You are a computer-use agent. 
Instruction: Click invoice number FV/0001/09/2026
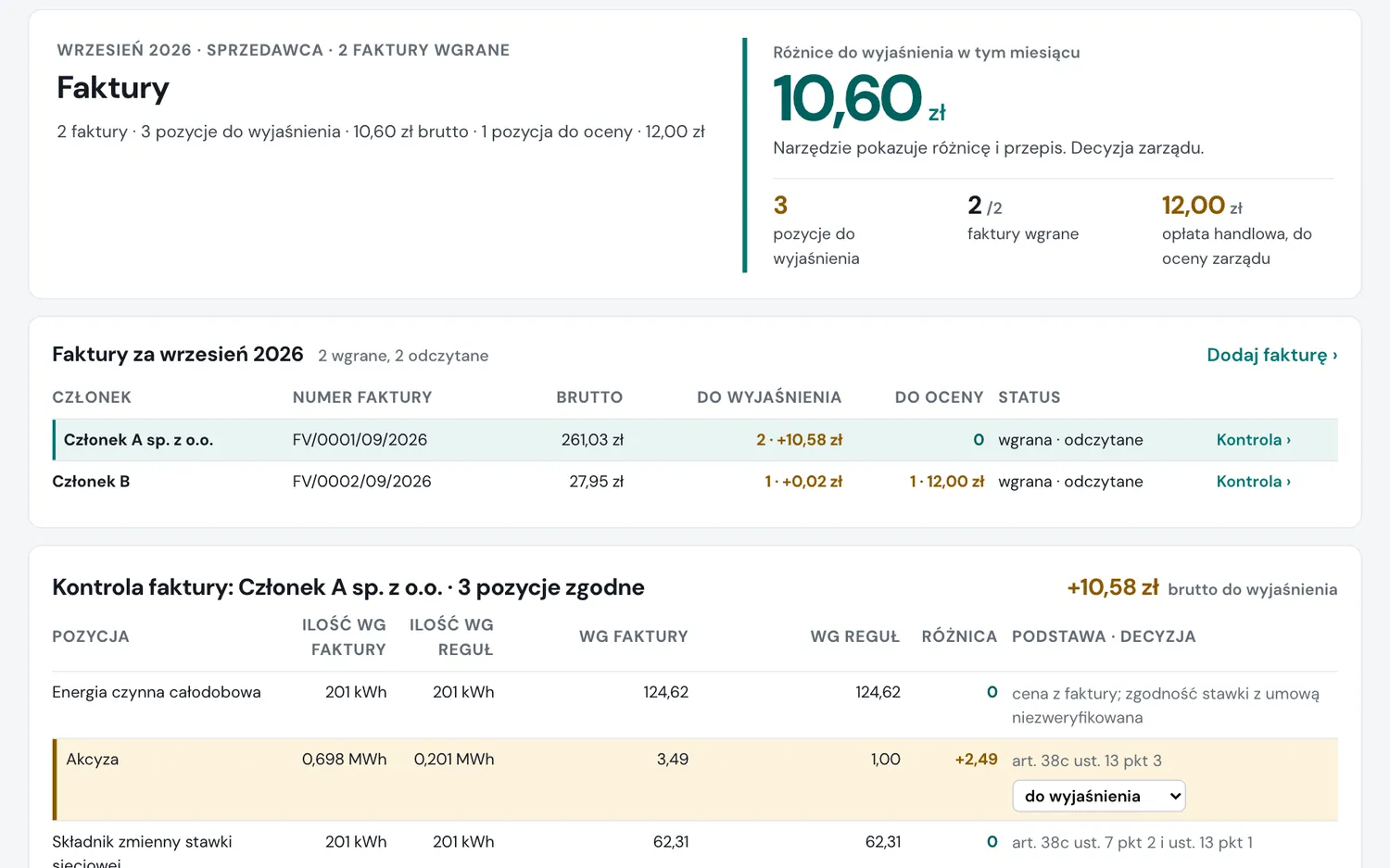point(360,440)
